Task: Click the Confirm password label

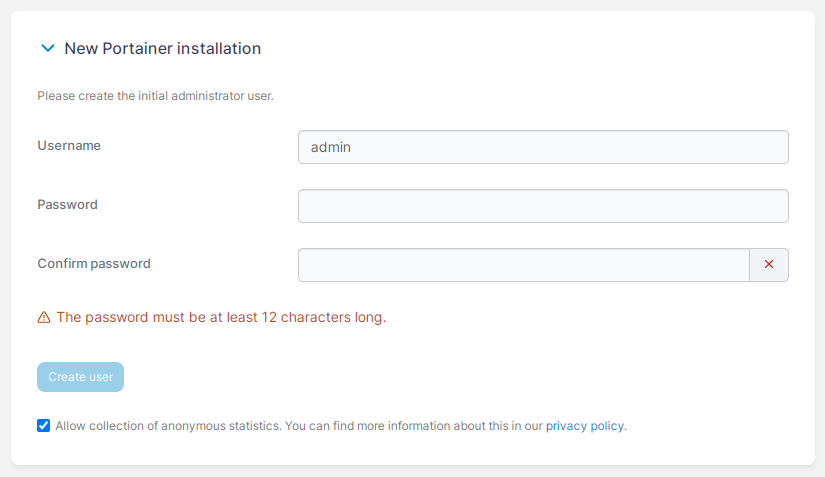Action: pos(94,264)
